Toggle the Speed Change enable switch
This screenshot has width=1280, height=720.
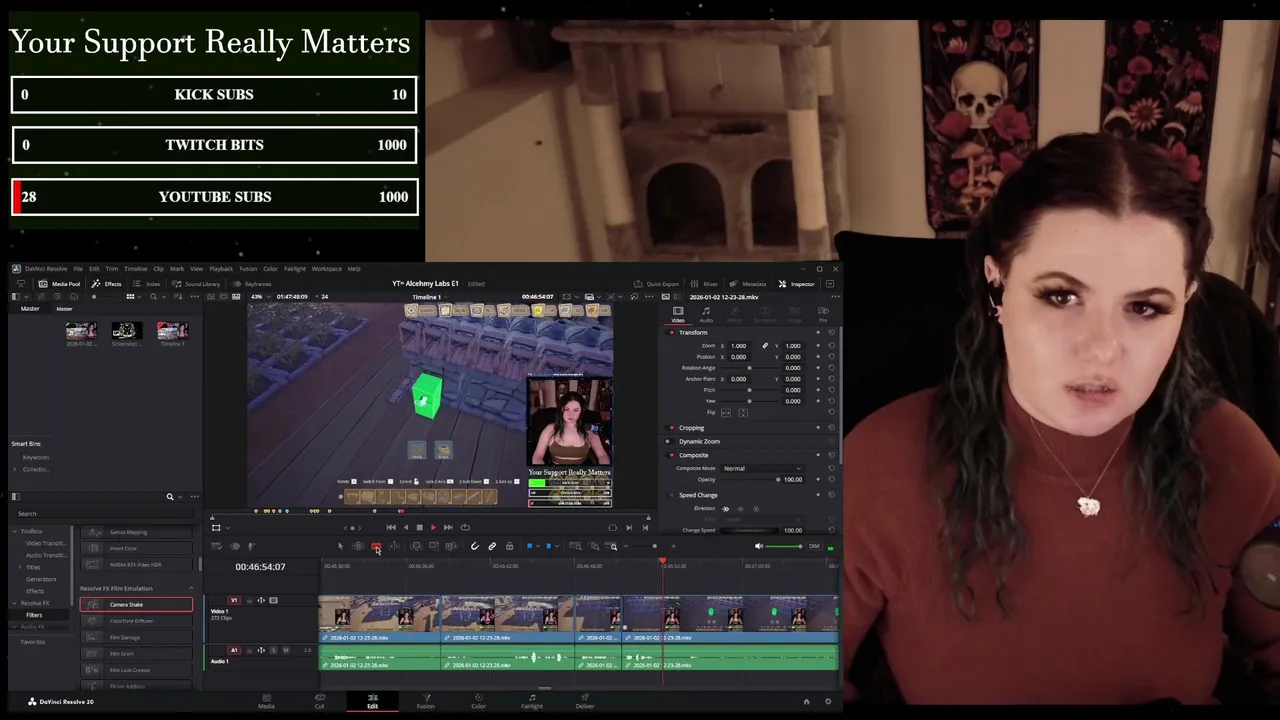671,495
